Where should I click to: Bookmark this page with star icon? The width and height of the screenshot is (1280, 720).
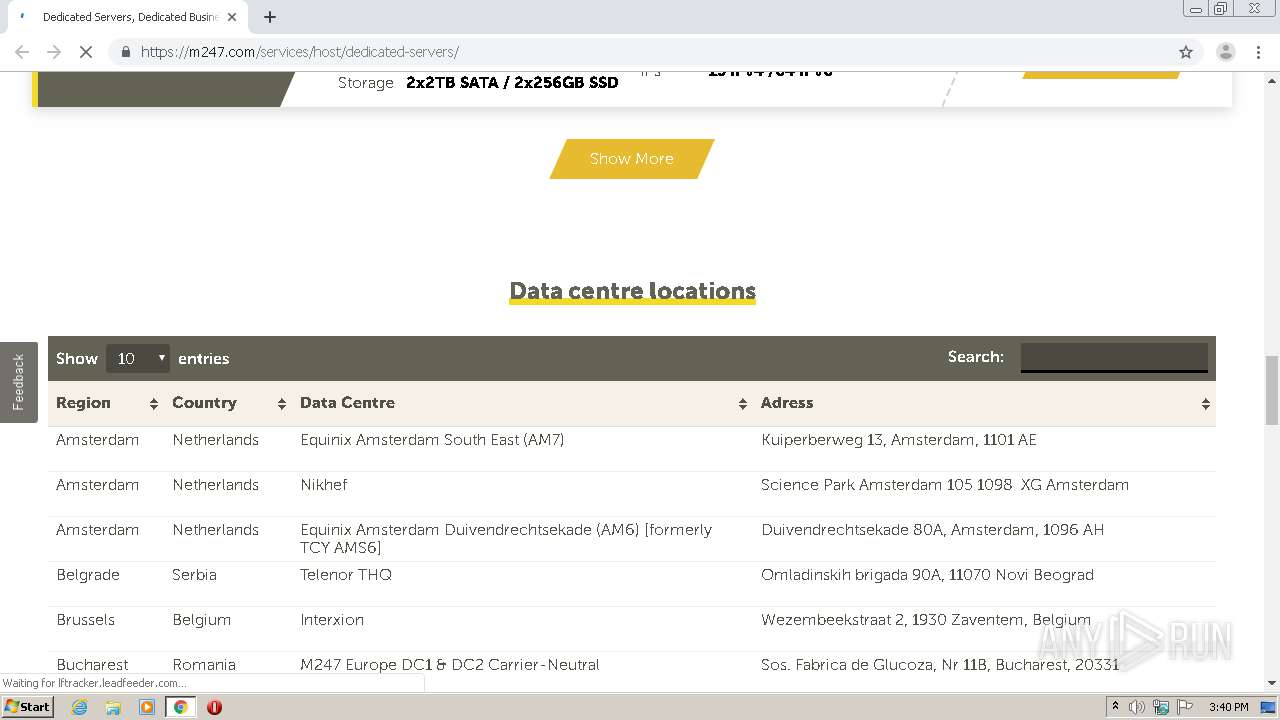(x=1186, y=52)
